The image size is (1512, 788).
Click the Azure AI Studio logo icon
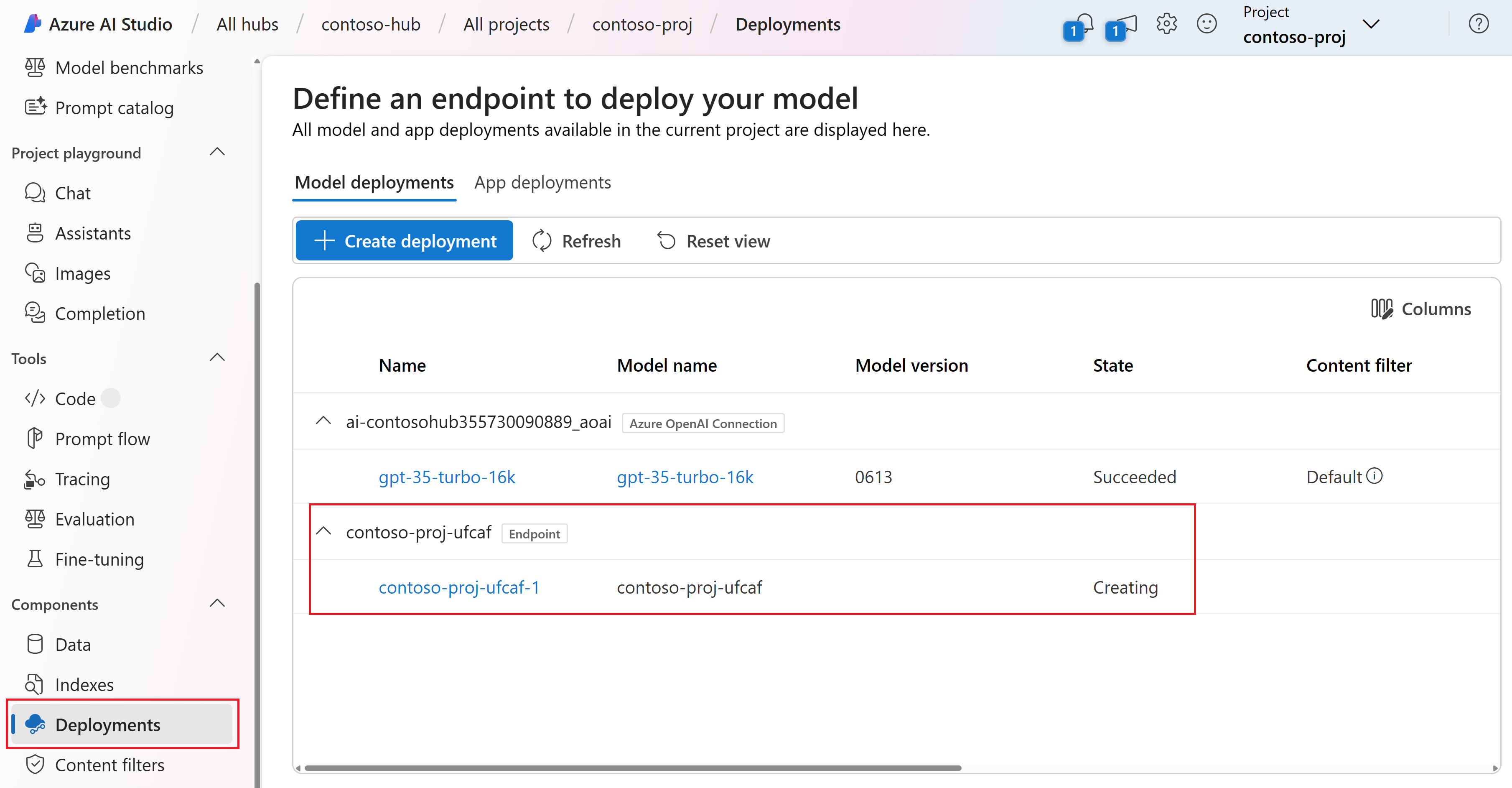[33, 23]
